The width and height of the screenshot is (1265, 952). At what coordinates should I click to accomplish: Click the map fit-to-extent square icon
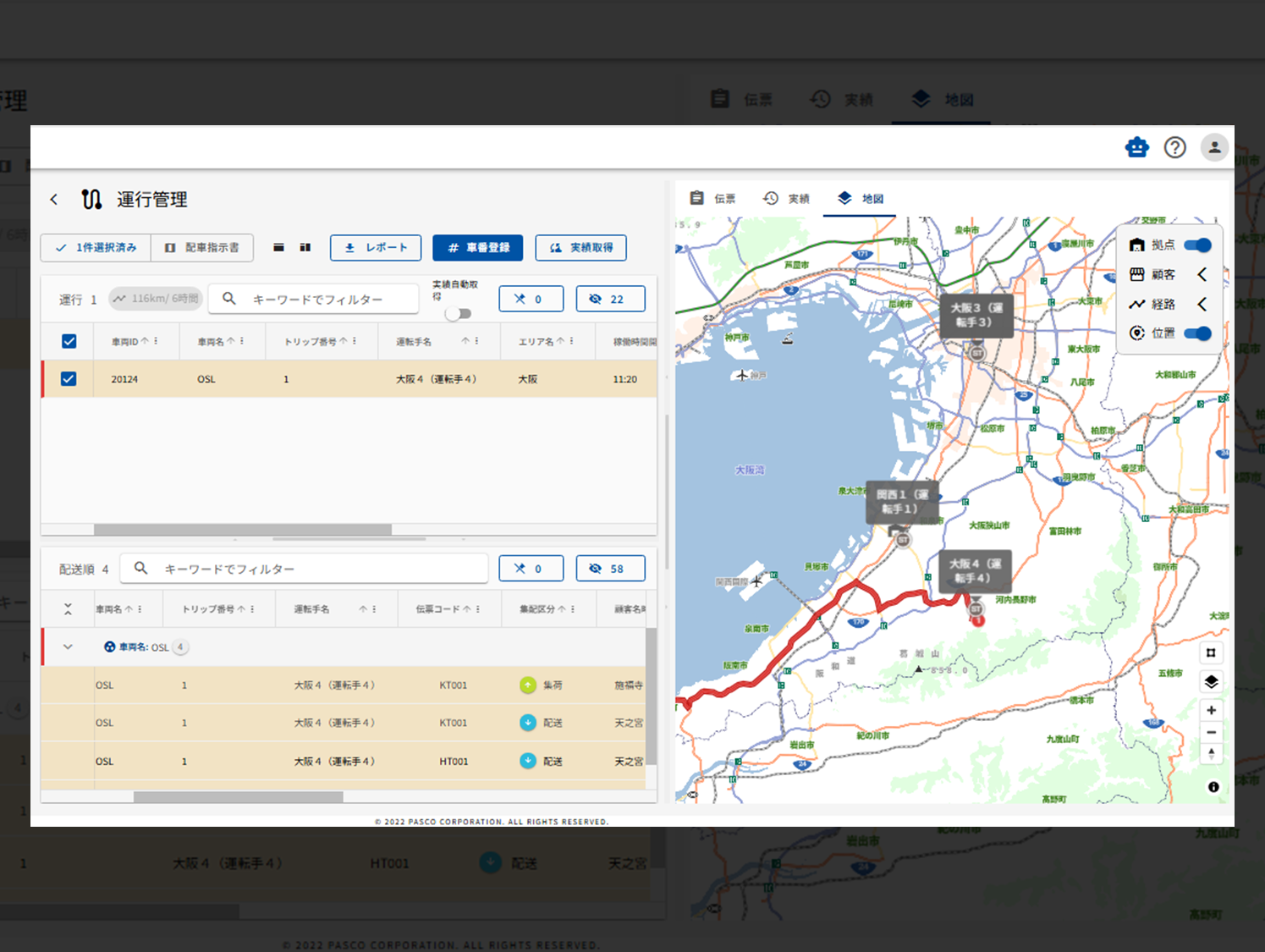tap(1211, 652)
